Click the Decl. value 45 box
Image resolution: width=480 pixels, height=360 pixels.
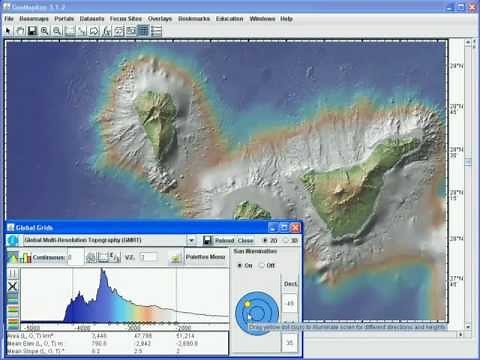[x=290, y=304]
